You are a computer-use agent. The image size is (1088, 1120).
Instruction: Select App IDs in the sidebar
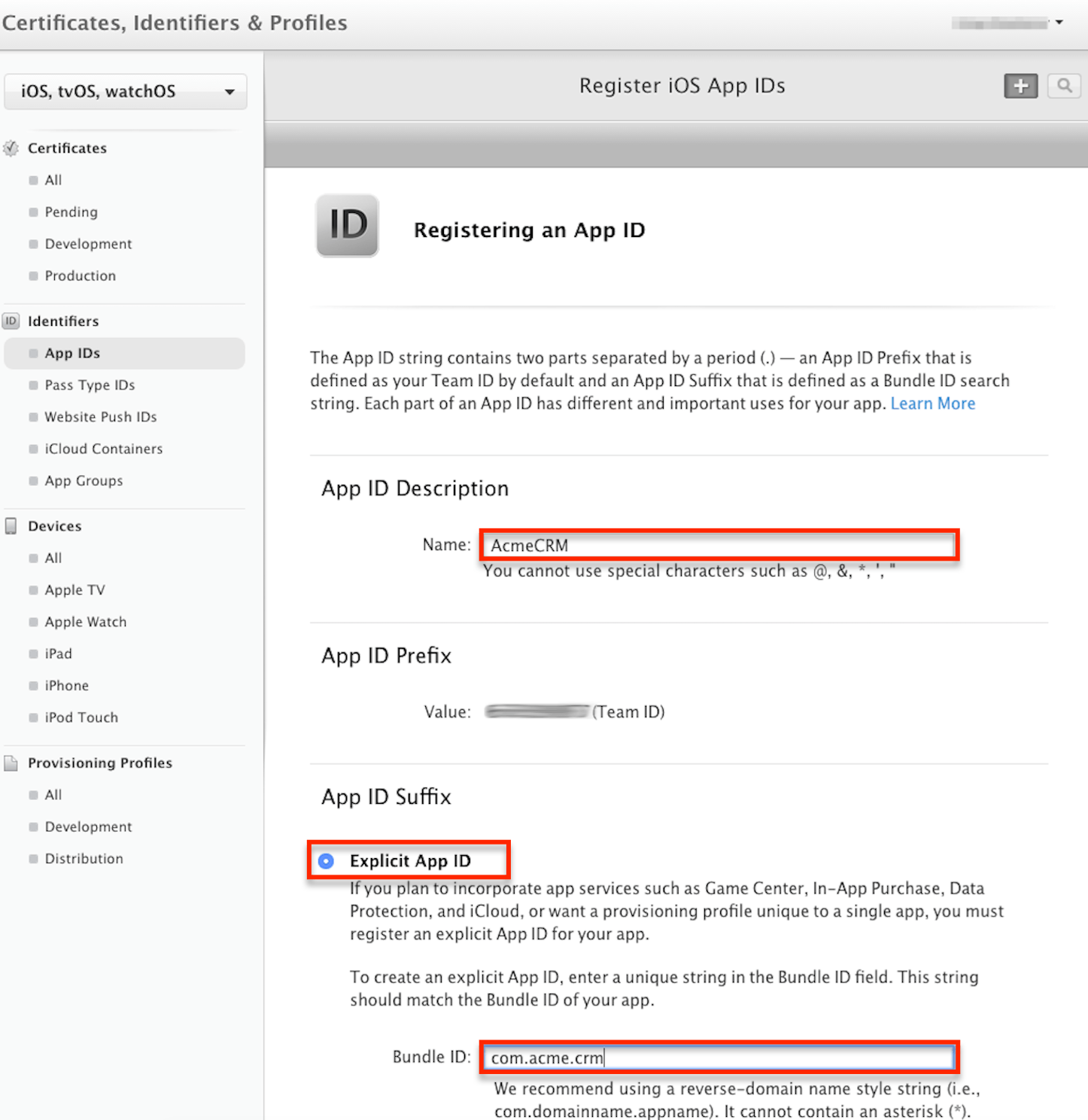click(x=124, y=354)
